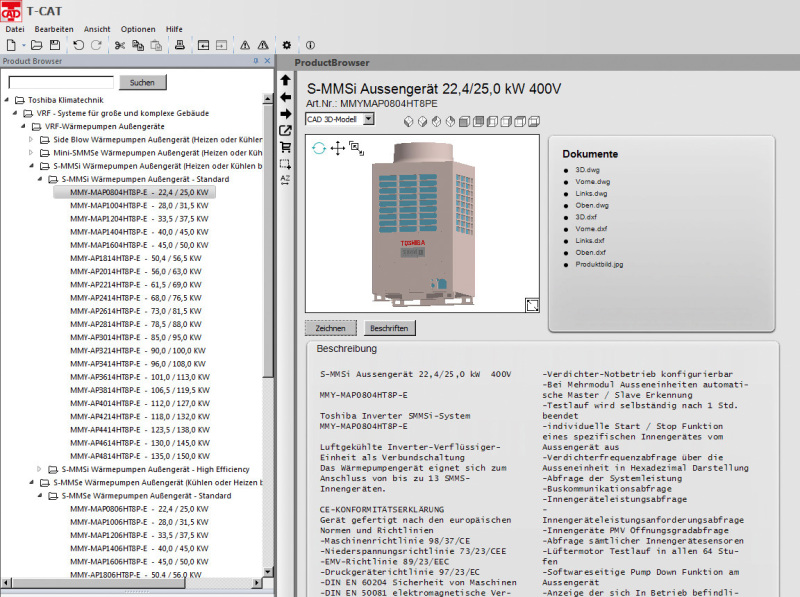The width and height of the screenshot is (800, 597).
Task: Click the export arrow-right panel icon
Action: (x=221, y=45)
